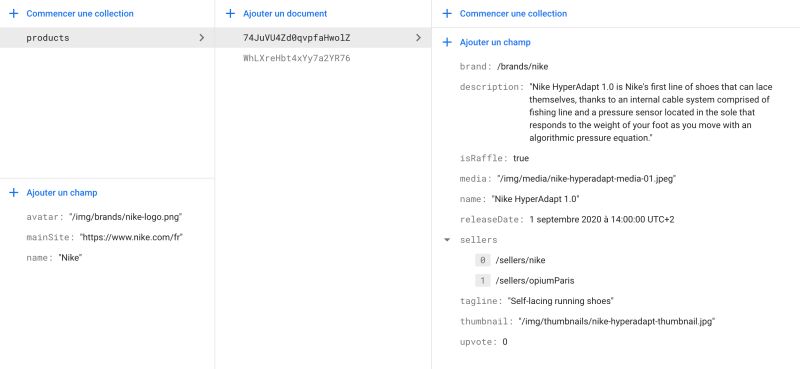
Task: Click the index badge 1 in sellers
Action: 482,281
